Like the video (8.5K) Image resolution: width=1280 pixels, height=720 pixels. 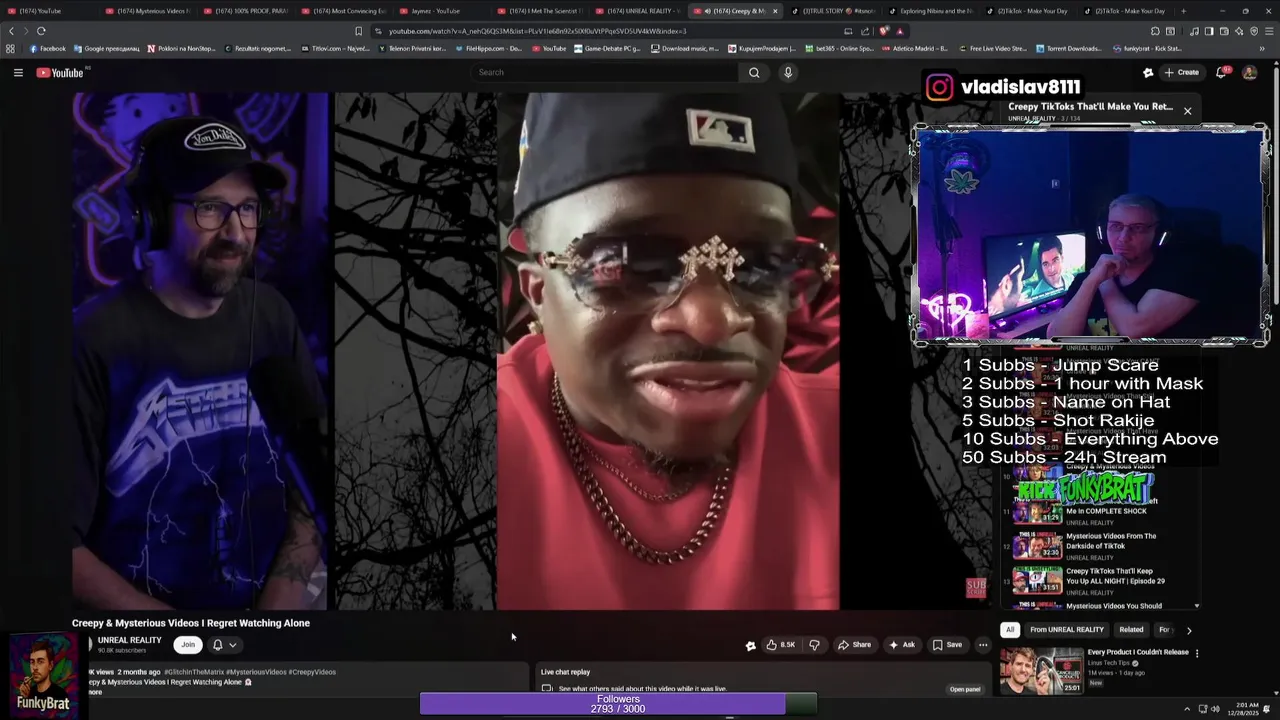pos(780,645)
